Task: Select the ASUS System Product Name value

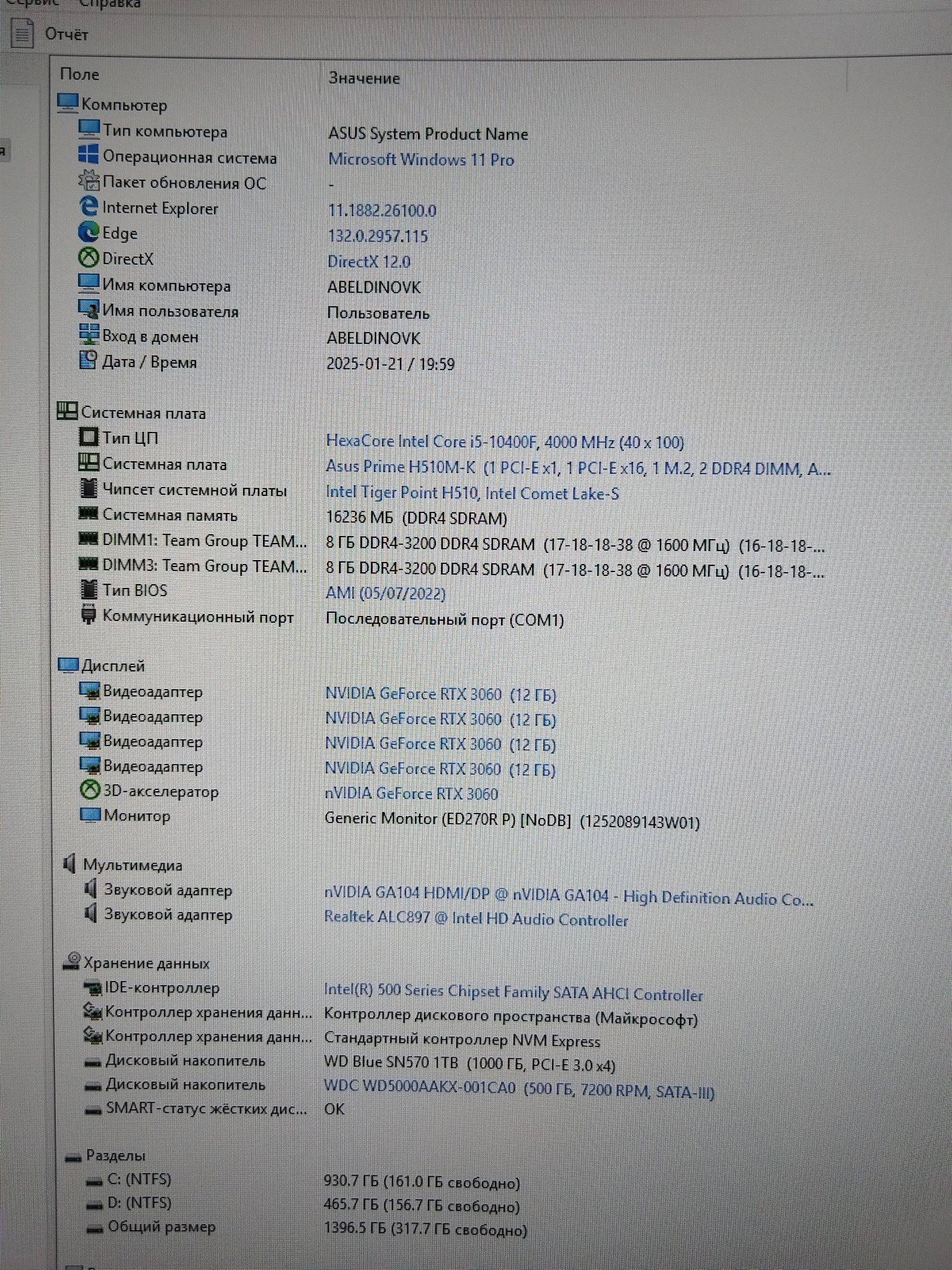Action: 428,134
